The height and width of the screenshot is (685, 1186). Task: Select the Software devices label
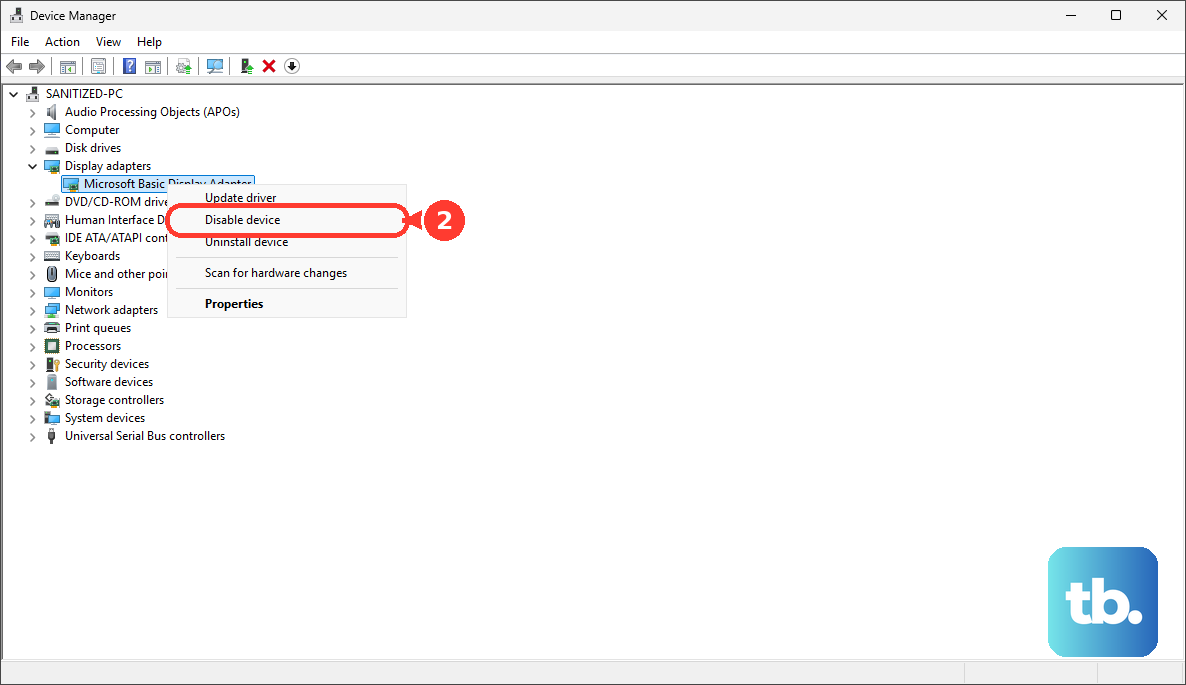[109, 382]
